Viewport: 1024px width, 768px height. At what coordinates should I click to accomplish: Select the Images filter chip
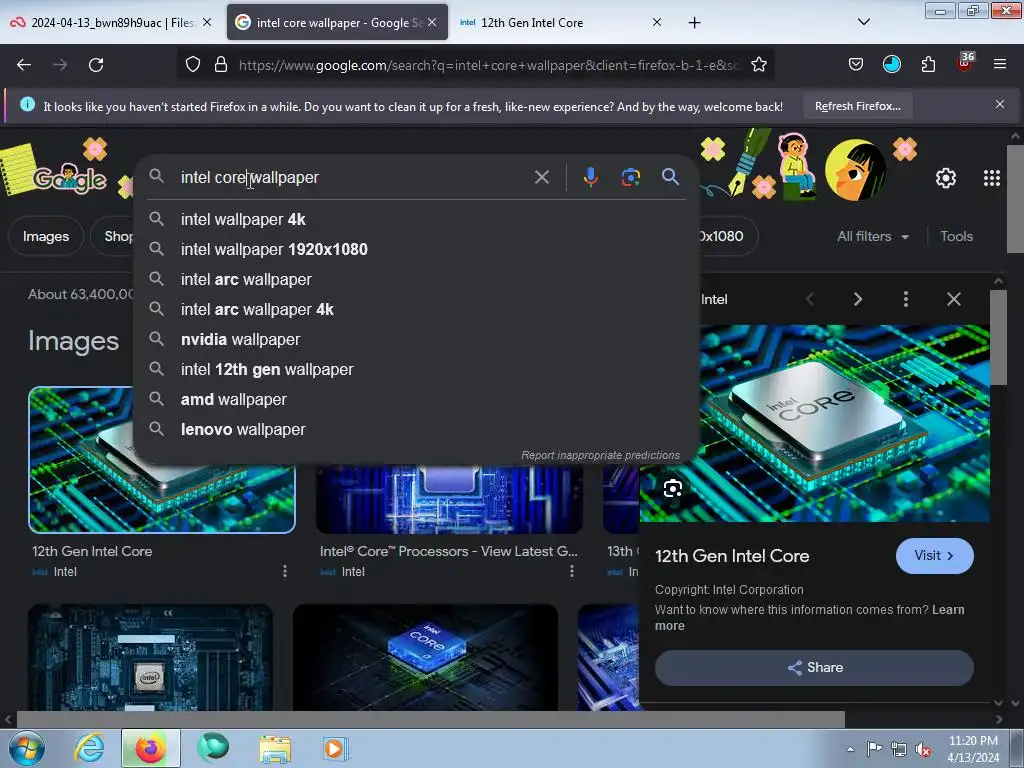pos(46,236)
